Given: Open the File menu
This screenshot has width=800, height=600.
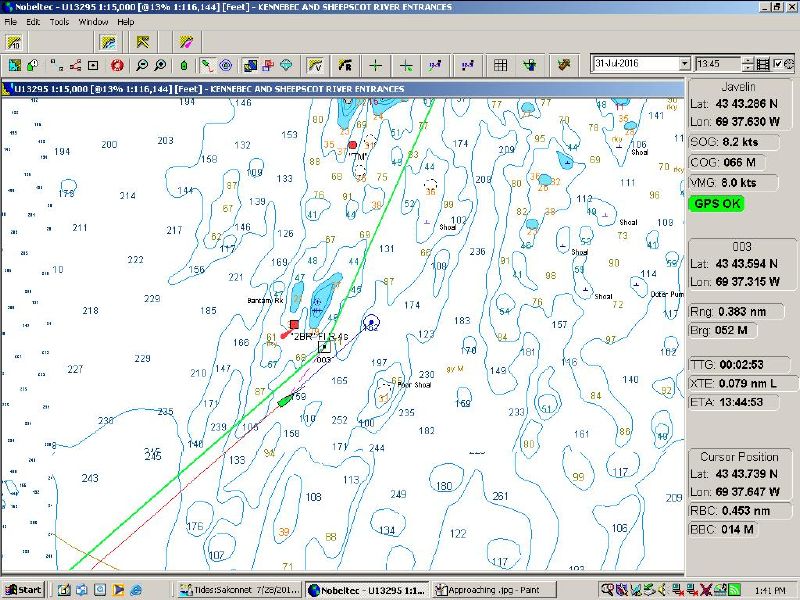Looking at the screenshot, I should pos(11,21).
